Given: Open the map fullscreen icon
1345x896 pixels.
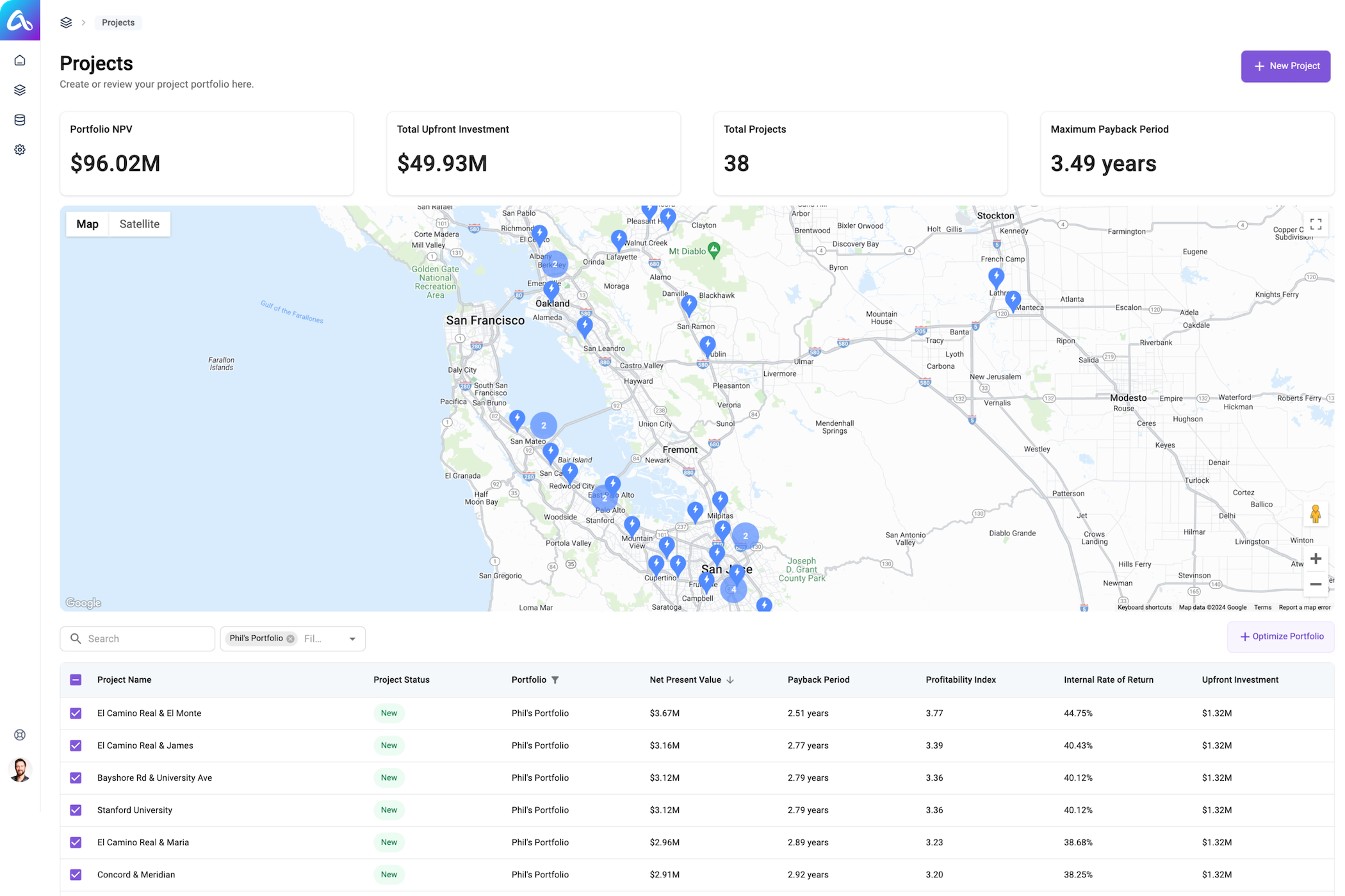Looking at the screenshot, I should click(1316, 224).
